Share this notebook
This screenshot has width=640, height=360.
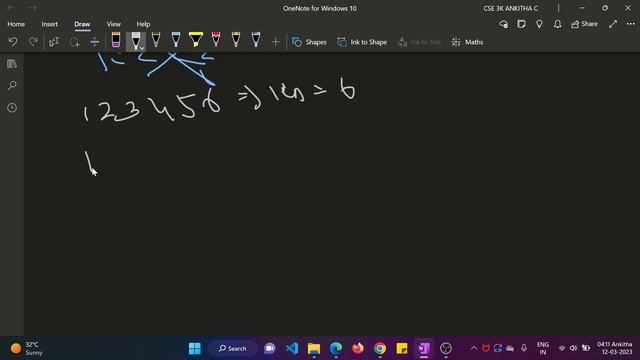pyautogui.click(x=584, y=24)
